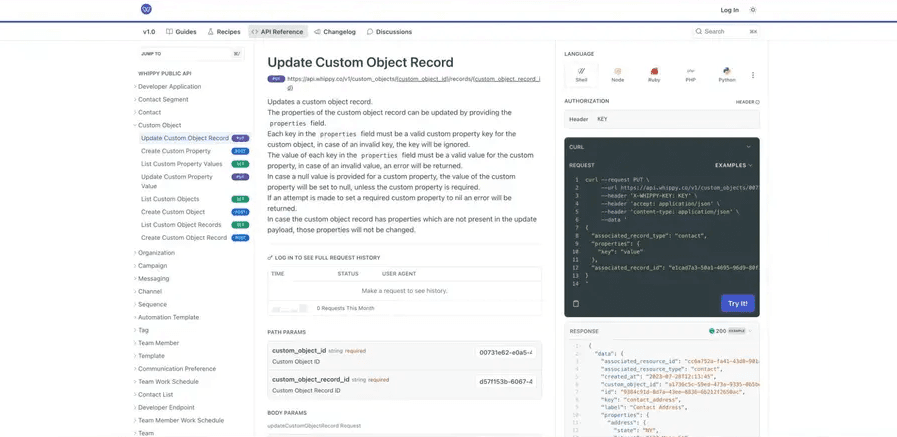
Task: Expand the Communication Preference section
Action: click(177, 369)
